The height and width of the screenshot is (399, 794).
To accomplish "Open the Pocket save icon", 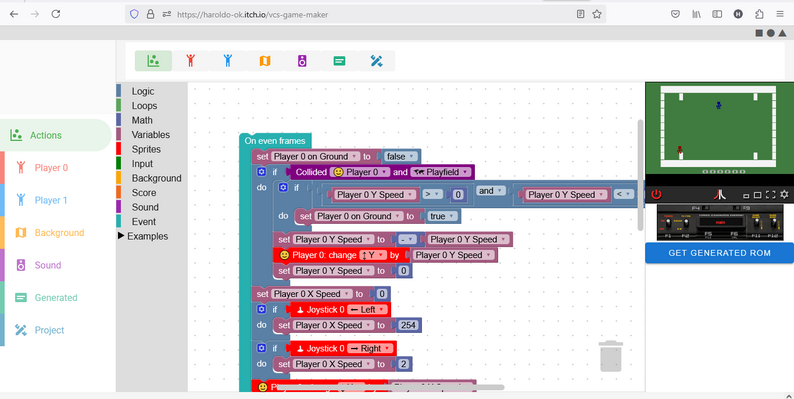I will point(676,14).
